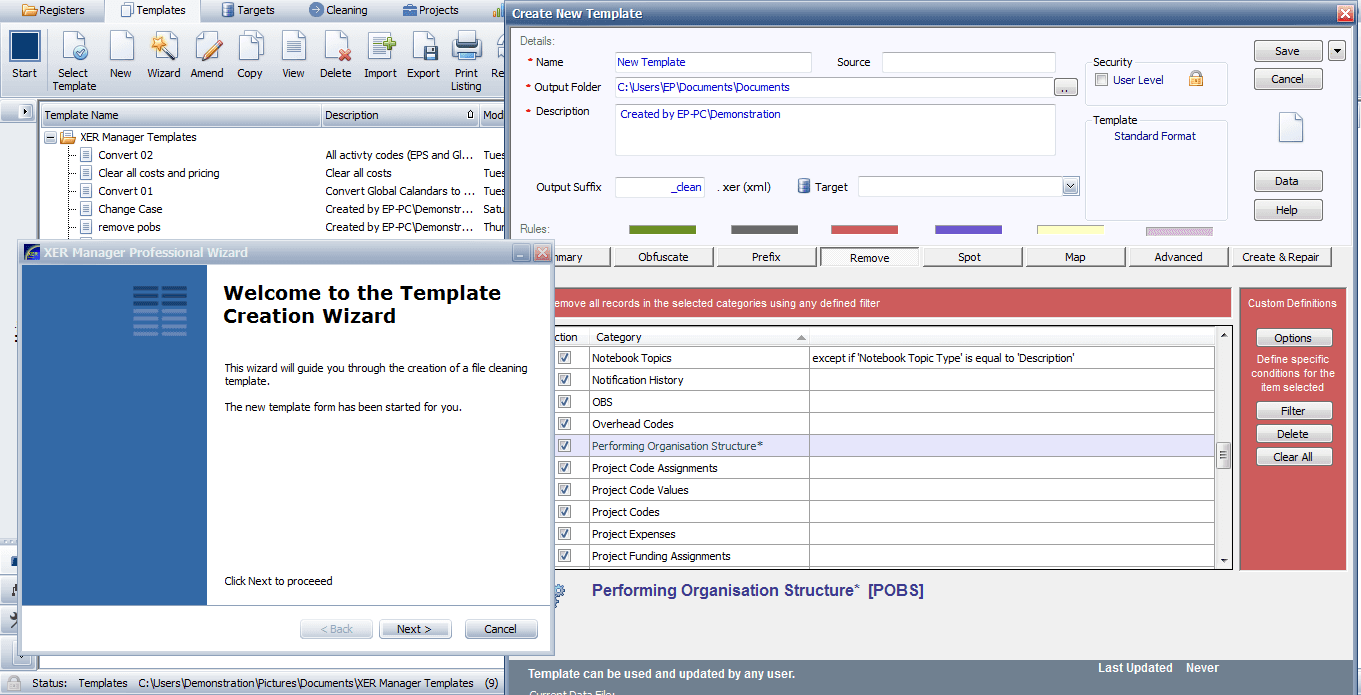
Task: Select the 'remove pobs' template row
Action: (x=129, y=227)
